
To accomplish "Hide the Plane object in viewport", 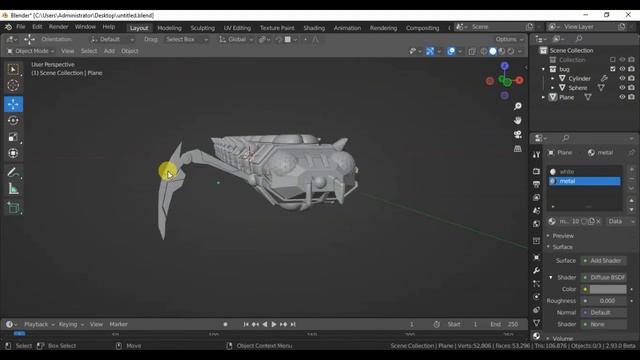I will 622,97.
